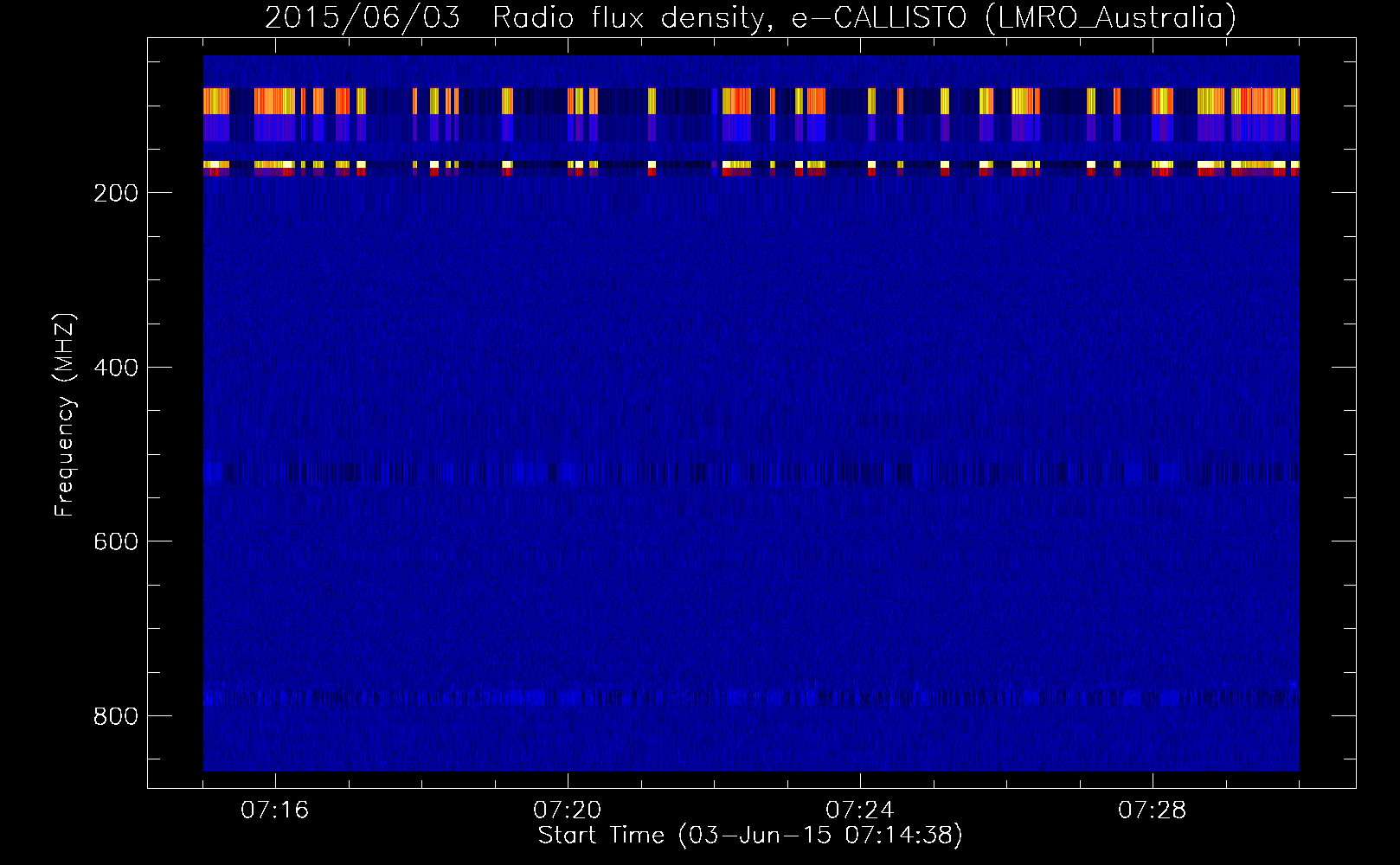Click the 07:24 time tick label
The width and height of the screenshot is (1400, 865).
pos(860,811)
